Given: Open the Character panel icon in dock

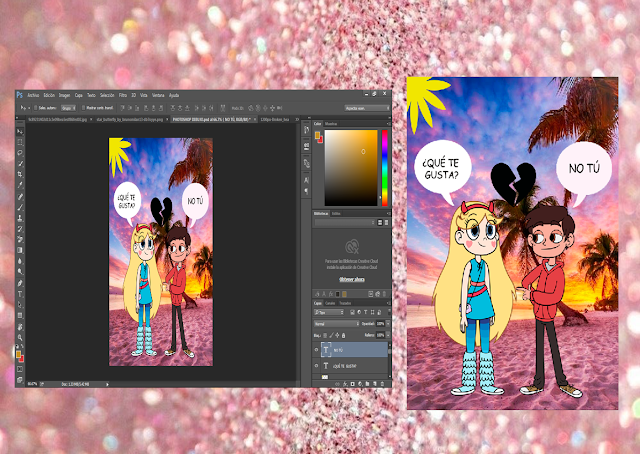Looking at the screenshot, I should click(307, 180).
